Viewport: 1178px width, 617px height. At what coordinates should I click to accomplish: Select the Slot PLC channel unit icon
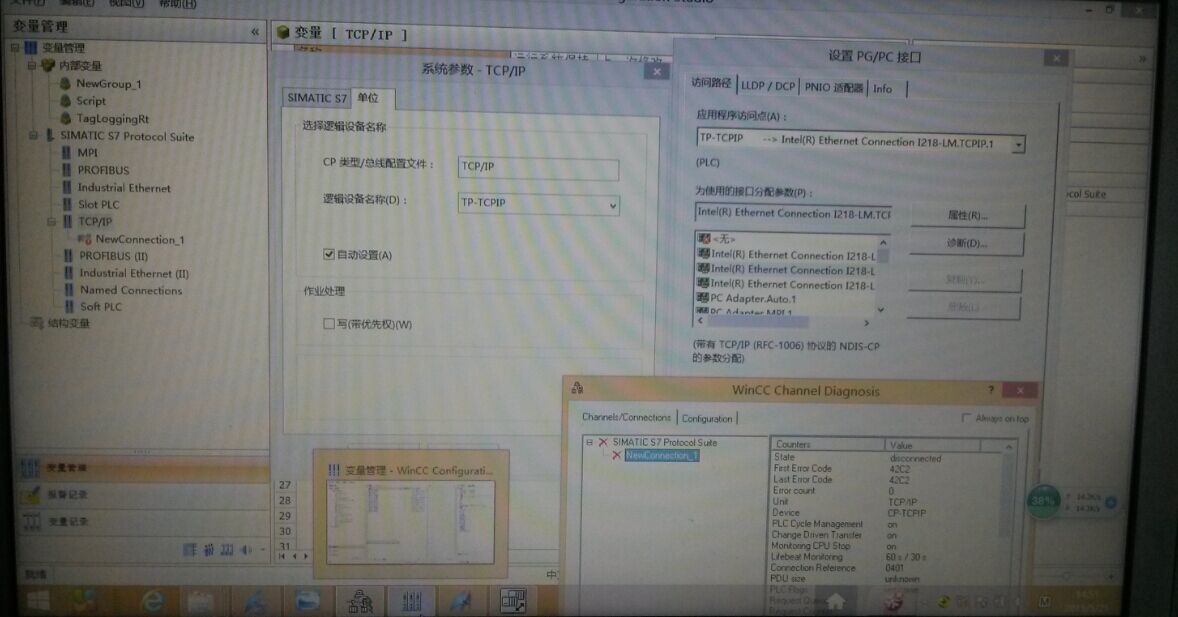67,204
